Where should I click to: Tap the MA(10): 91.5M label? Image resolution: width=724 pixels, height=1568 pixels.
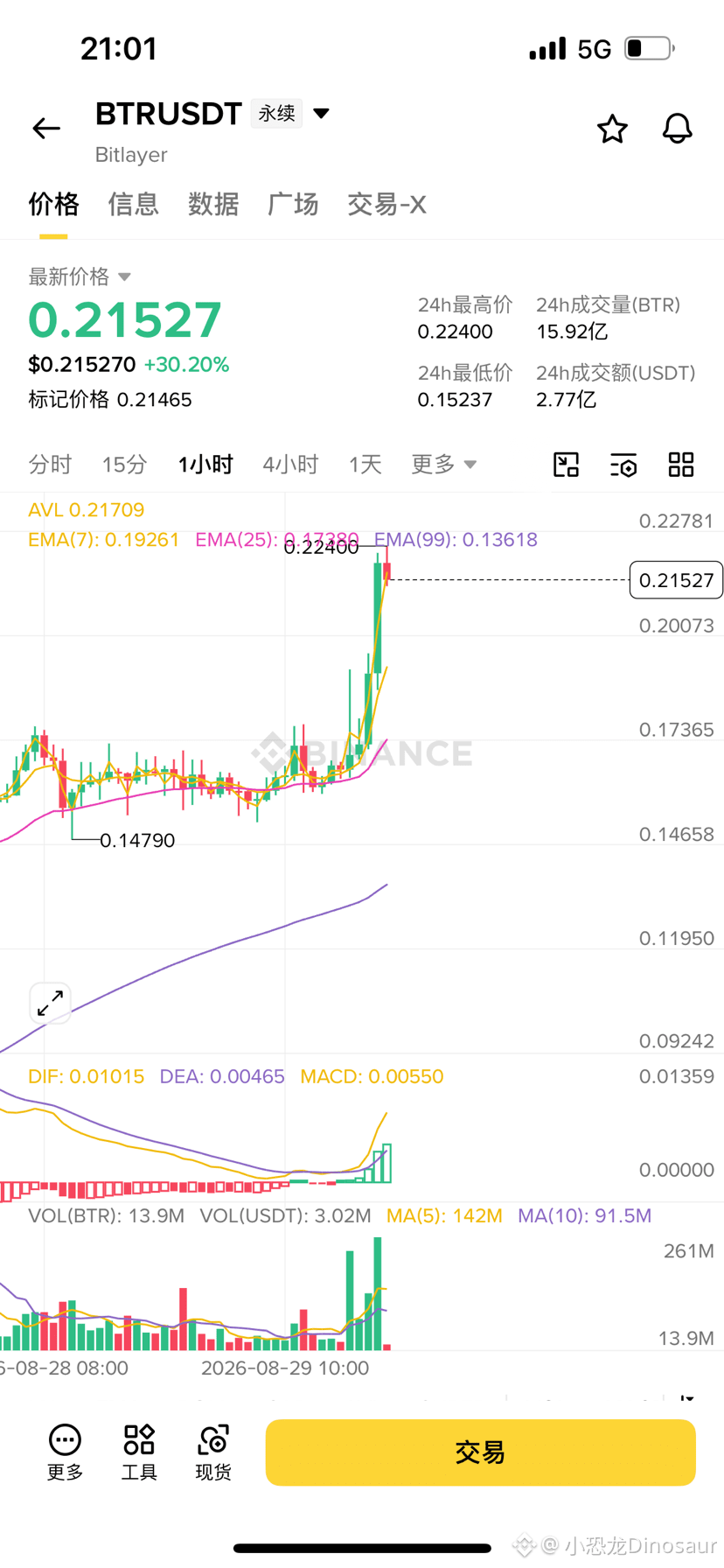[x=584, y=1215]
